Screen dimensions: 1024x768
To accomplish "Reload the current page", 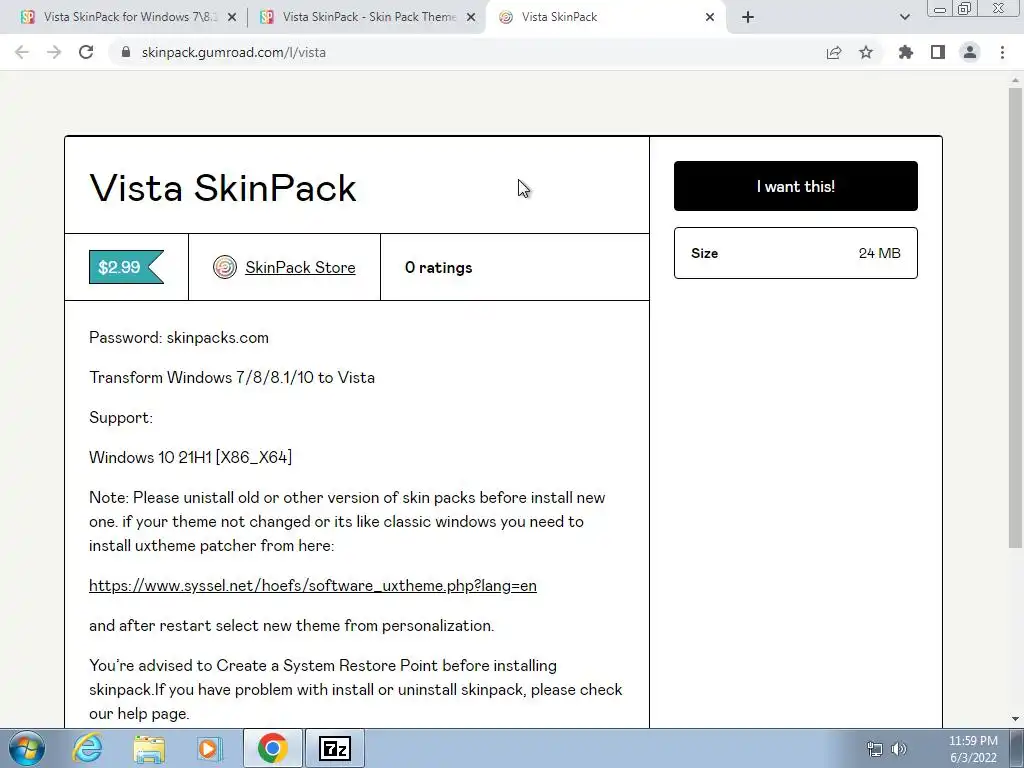I will pyautogui.click(x=86, y=52).
